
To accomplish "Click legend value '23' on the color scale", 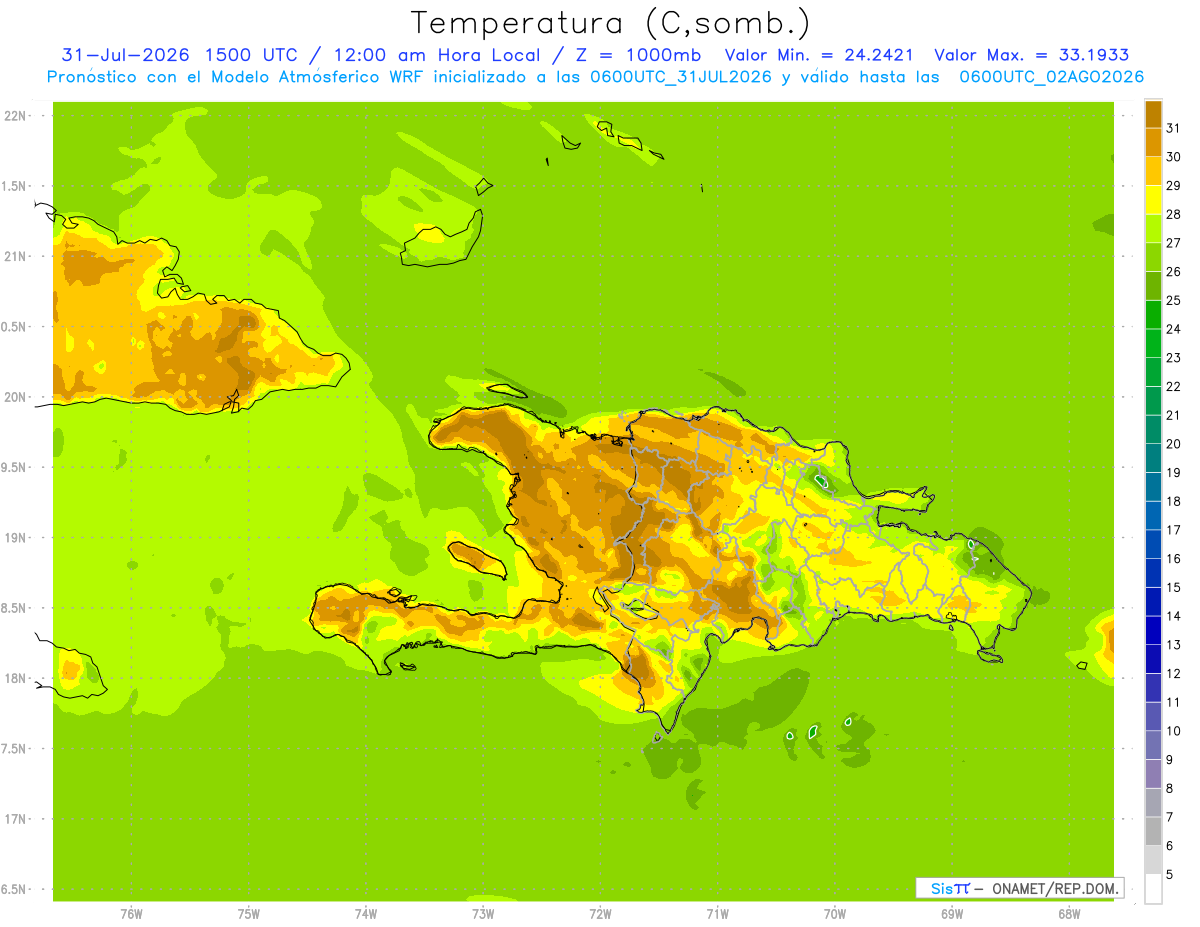I will [x=1173, y=358].
